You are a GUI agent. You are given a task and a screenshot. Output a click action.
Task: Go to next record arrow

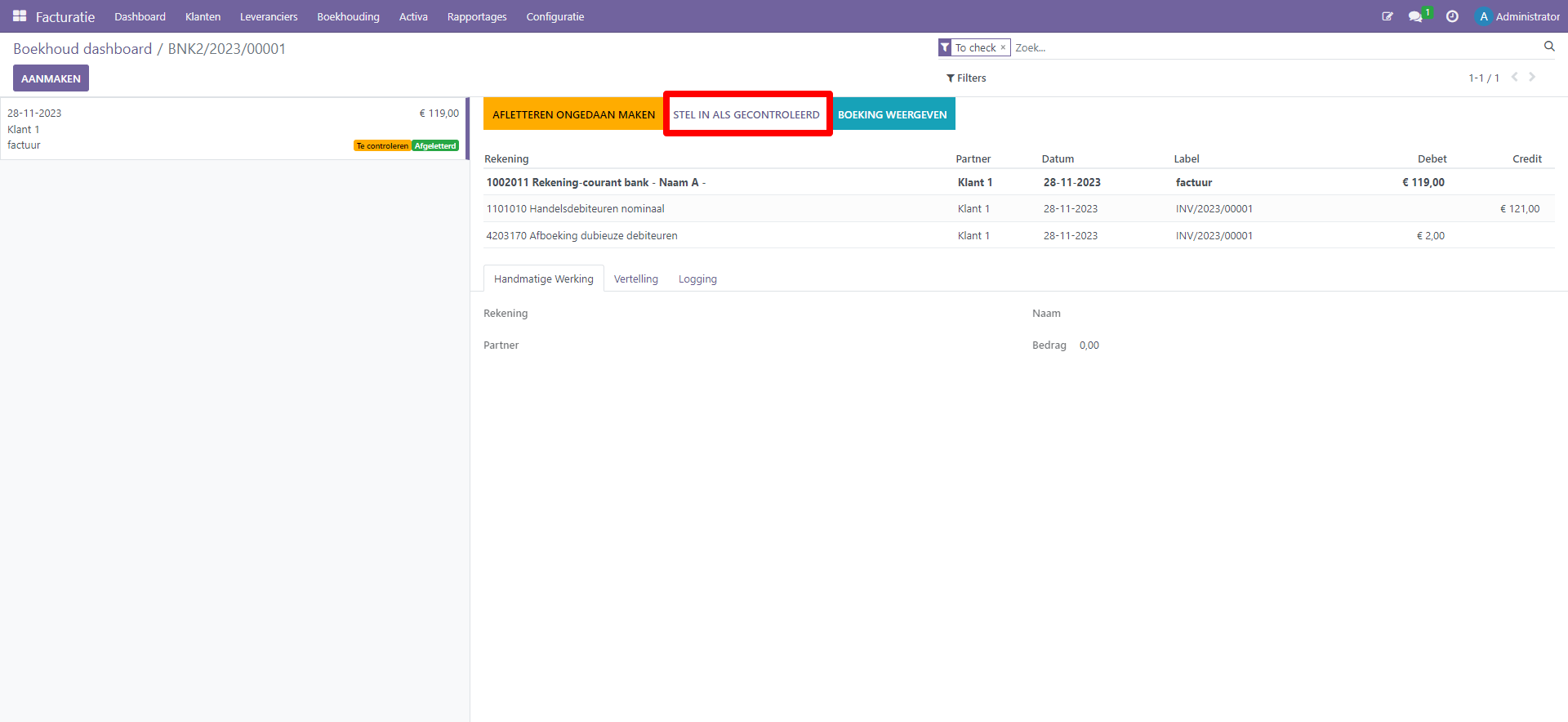pos(1533,77)
